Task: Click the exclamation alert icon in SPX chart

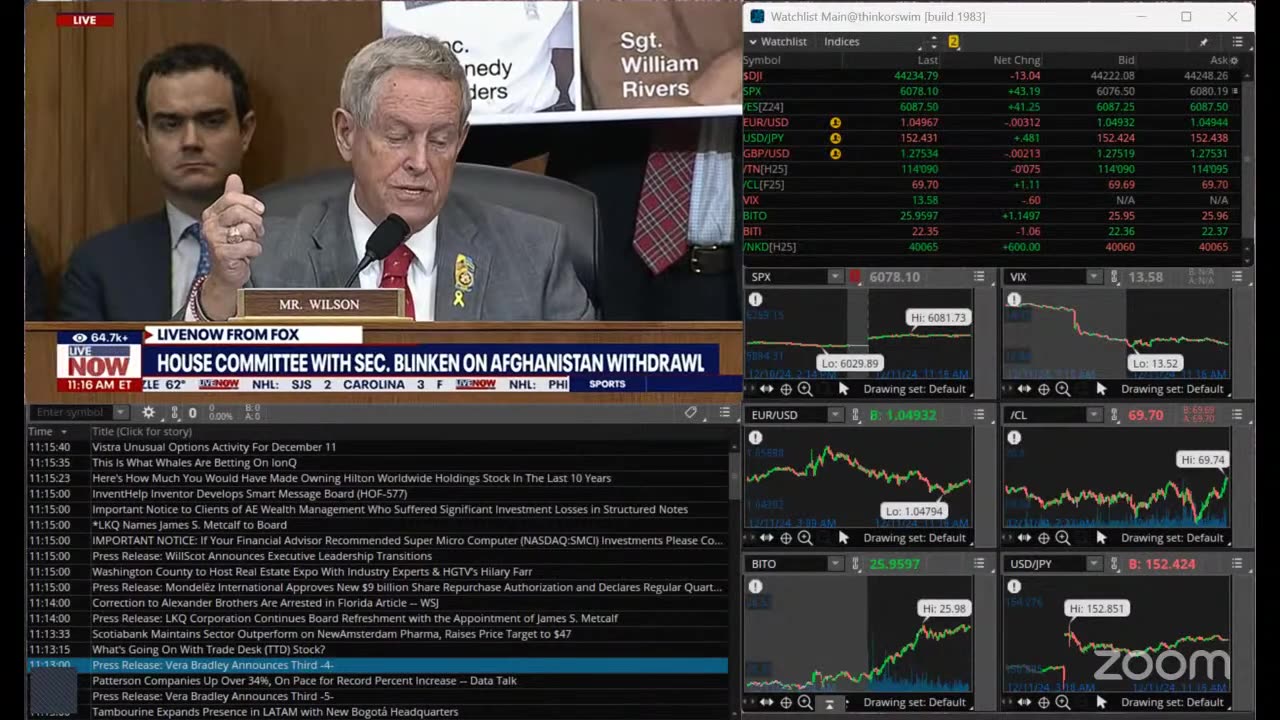Action: 756,300
